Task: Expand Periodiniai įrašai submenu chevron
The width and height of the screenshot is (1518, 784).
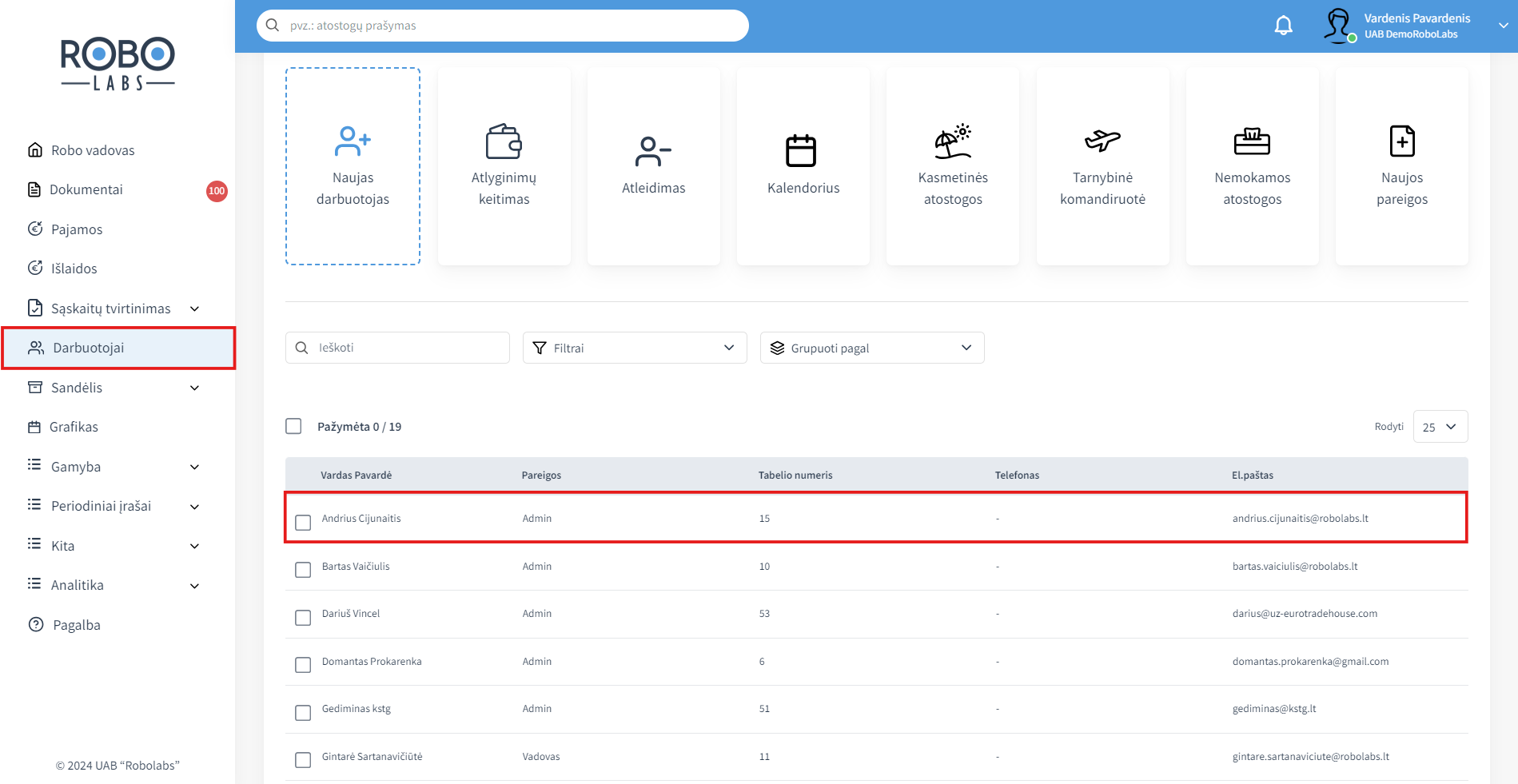Action: tap(194, 507)
